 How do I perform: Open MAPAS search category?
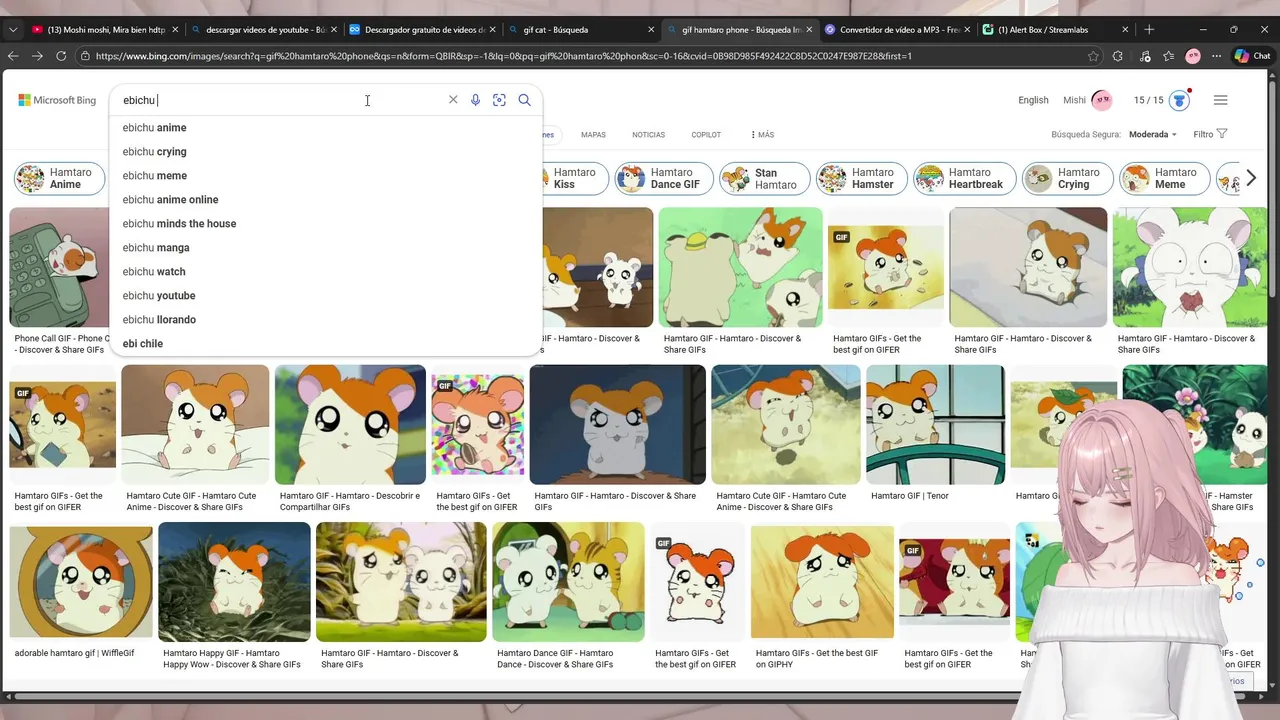(593, 135)
